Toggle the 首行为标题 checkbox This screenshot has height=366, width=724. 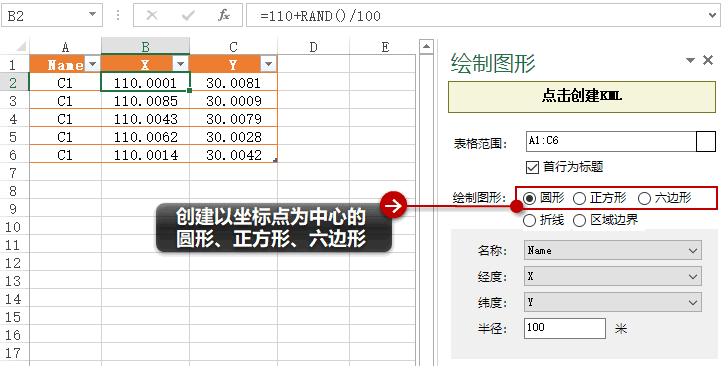532,167
